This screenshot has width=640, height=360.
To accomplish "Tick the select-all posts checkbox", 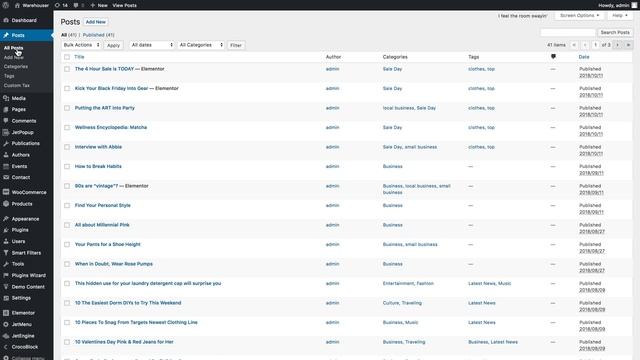I will tap(67, 57).
